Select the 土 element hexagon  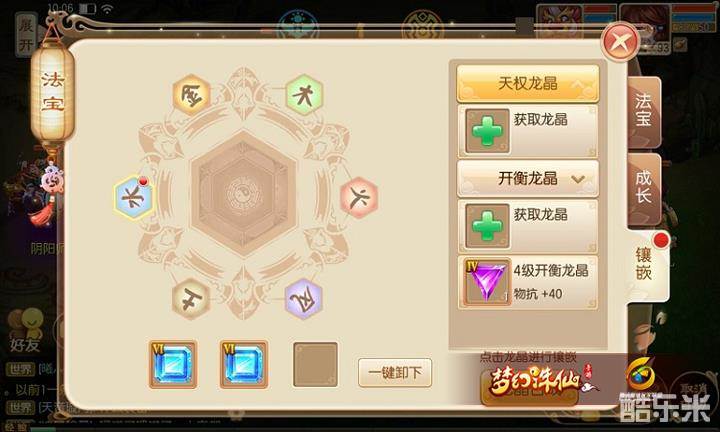(x=191, y=298)
